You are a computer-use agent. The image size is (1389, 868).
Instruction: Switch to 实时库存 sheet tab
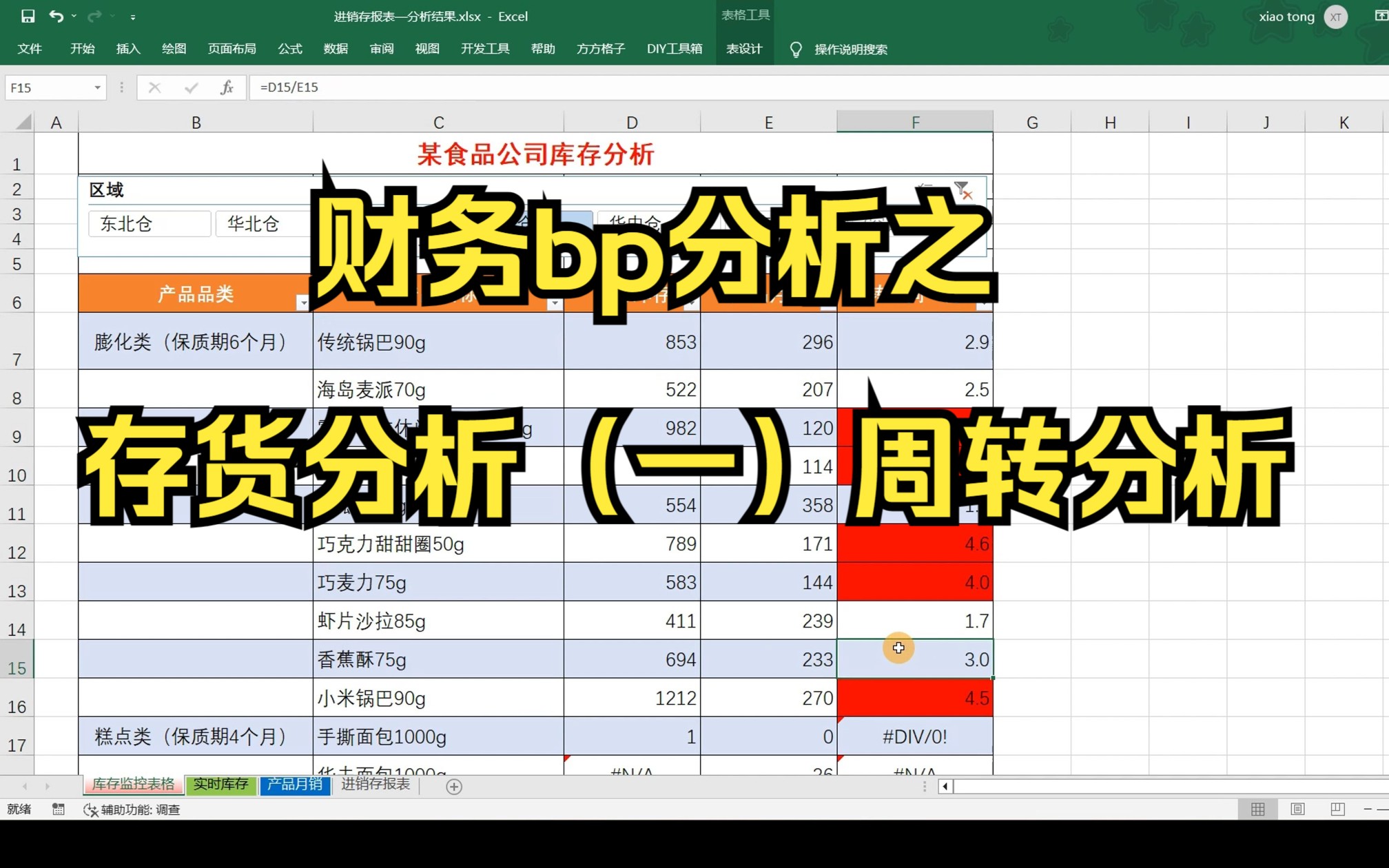(x=220, y=785)
